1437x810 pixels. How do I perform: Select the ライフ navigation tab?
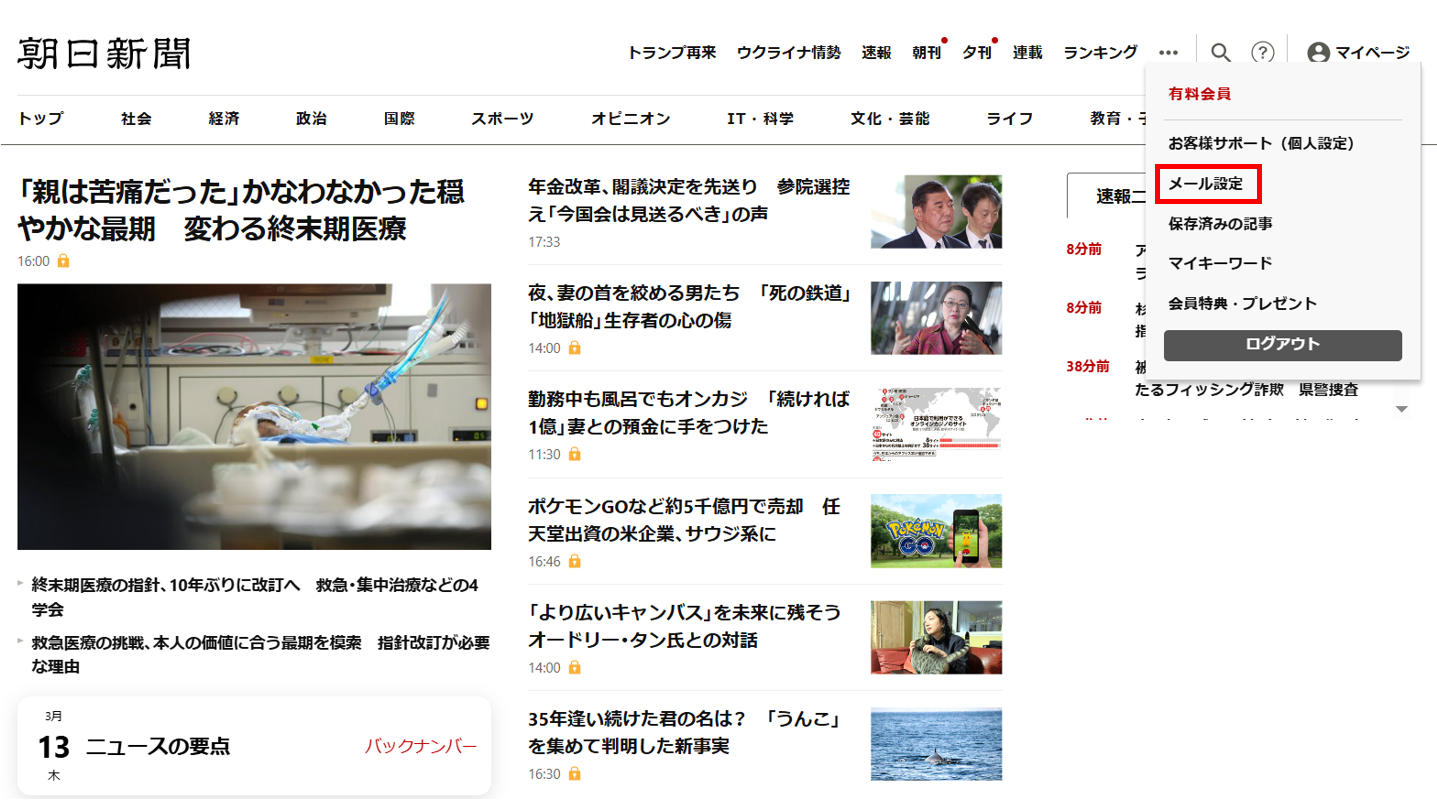click(1010, 118)
